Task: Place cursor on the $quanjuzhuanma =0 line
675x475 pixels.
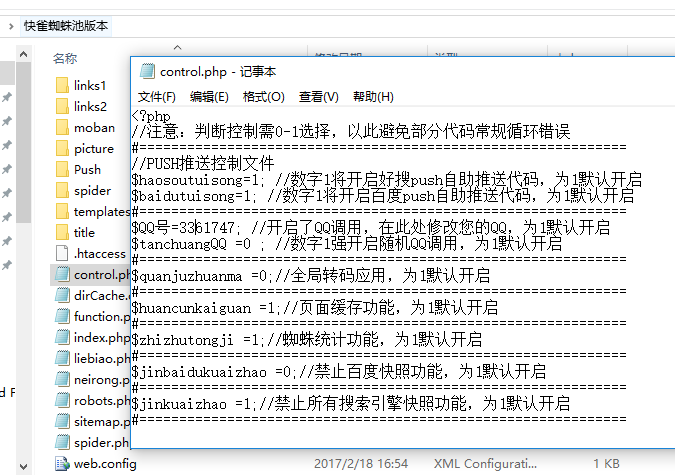Action: click(311, 276)
